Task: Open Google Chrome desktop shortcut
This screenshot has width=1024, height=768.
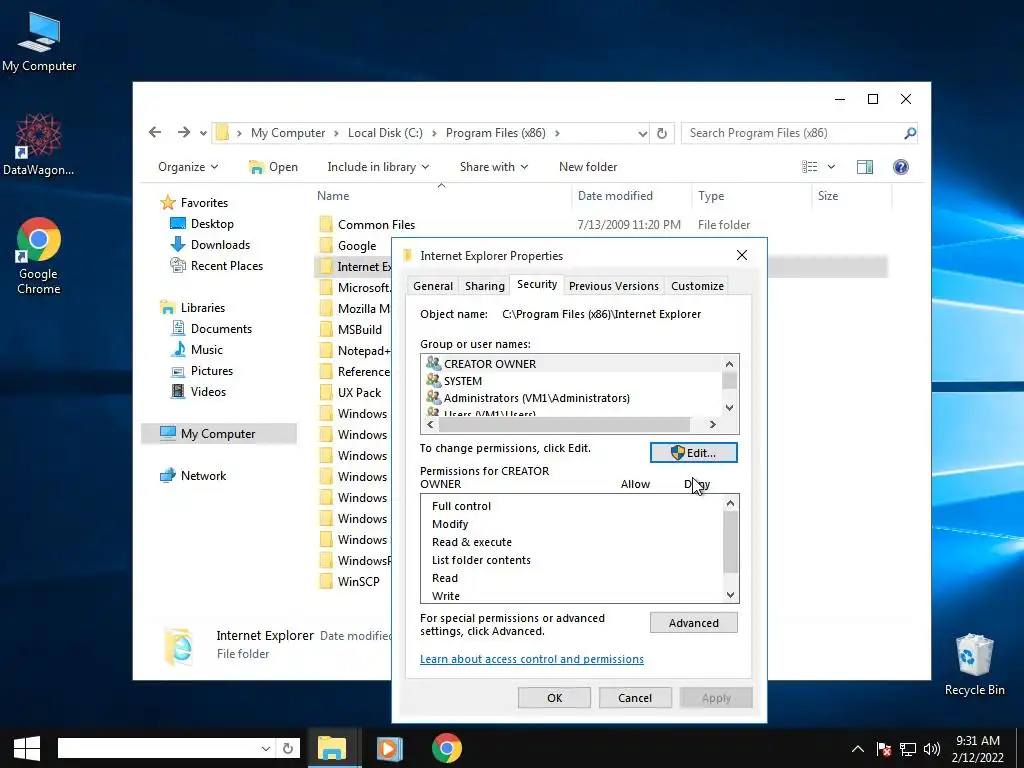Action: click(x=39, y=255)
